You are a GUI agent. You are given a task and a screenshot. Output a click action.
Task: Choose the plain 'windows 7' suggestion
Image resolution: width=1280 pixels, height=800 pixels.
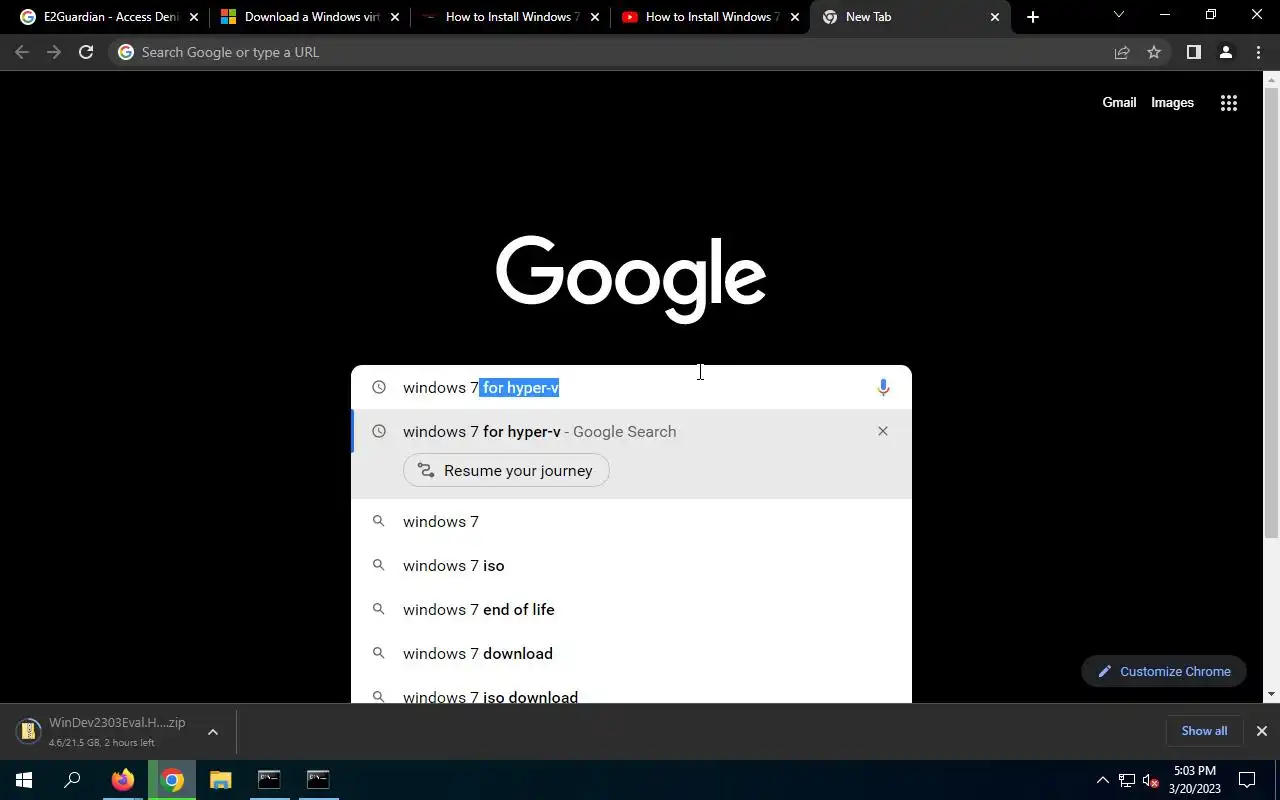pyautogui.click(x=631, y=521)
